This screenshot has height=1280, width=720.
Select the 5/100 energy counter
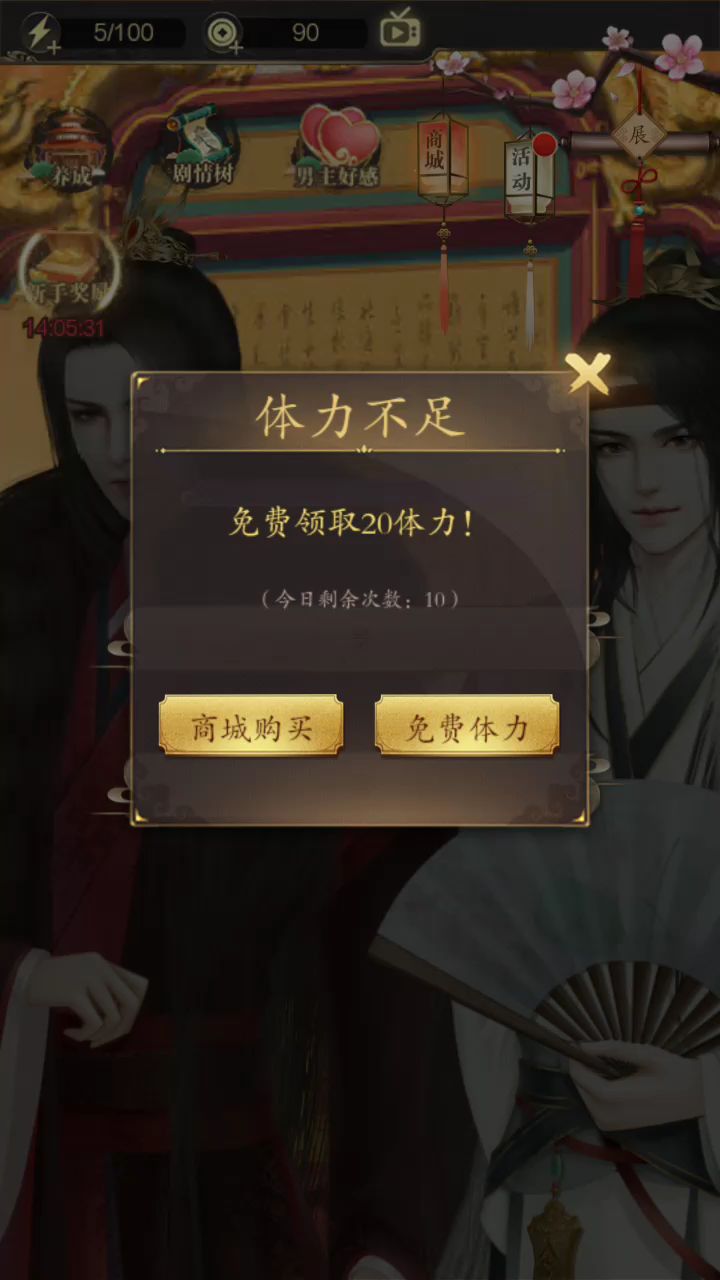(124, 33)
